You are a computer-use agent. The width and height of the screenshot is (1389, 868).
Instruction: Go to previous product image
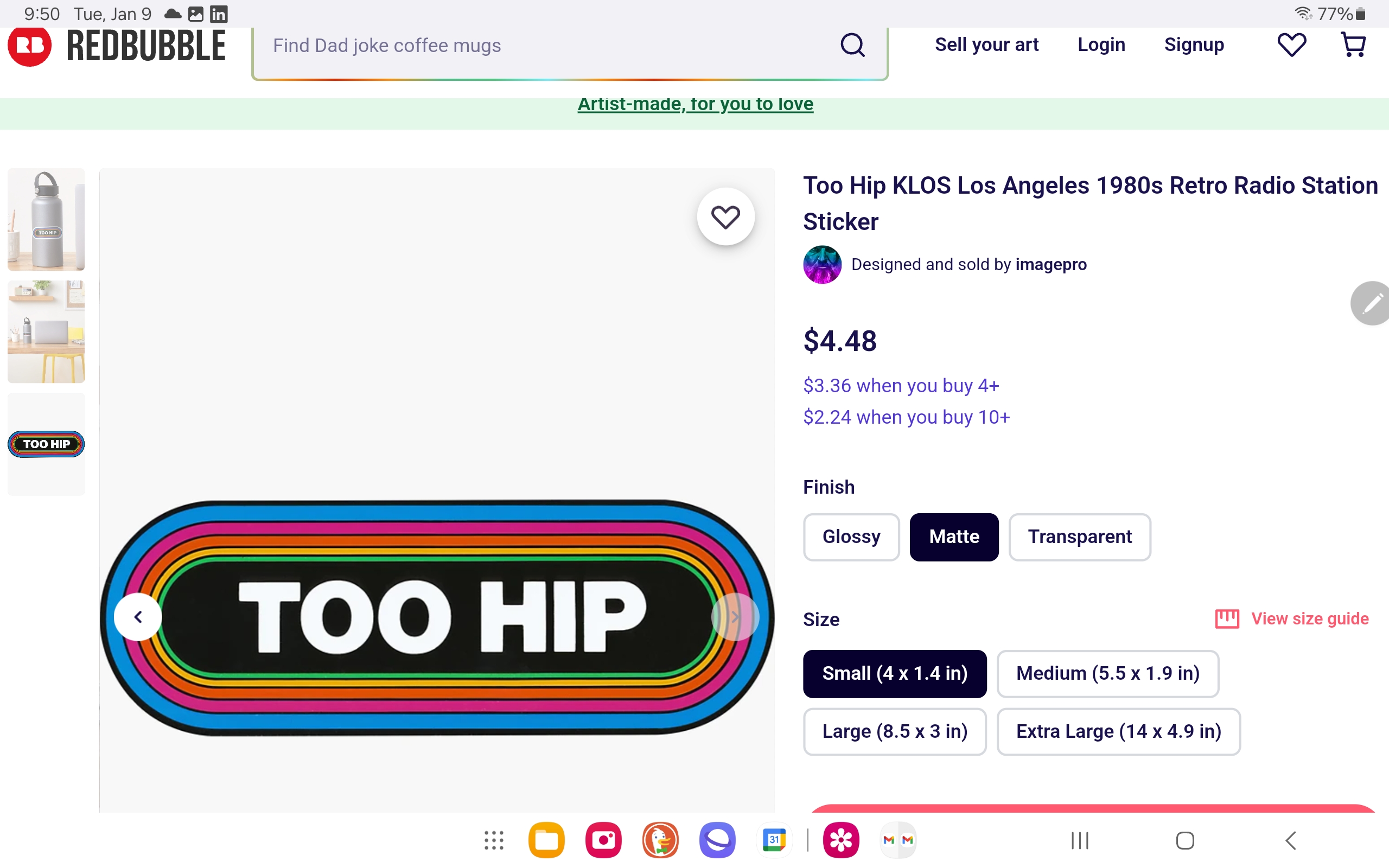pyautogui.click(x=138, y=617)
